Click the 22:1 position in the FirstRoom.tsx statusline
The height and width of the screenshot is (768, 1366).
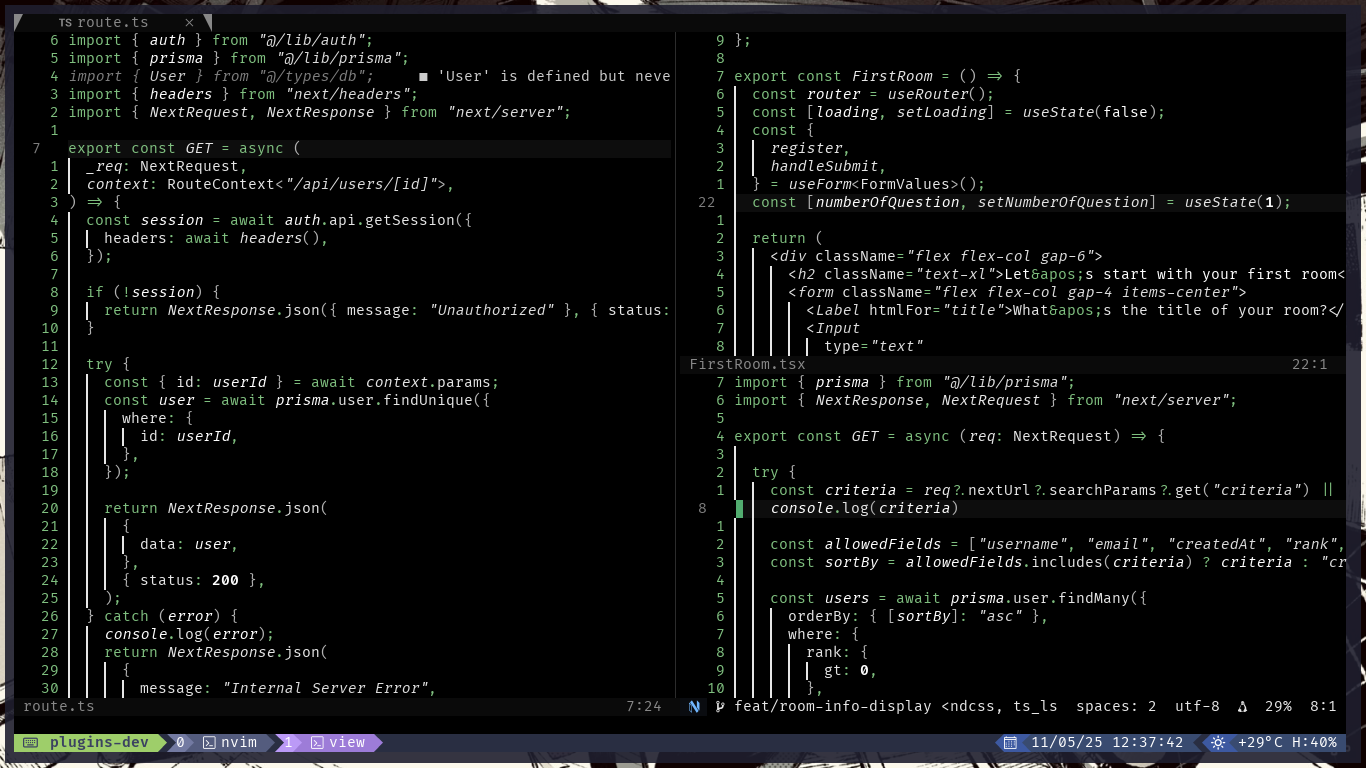click(1310, 364)
